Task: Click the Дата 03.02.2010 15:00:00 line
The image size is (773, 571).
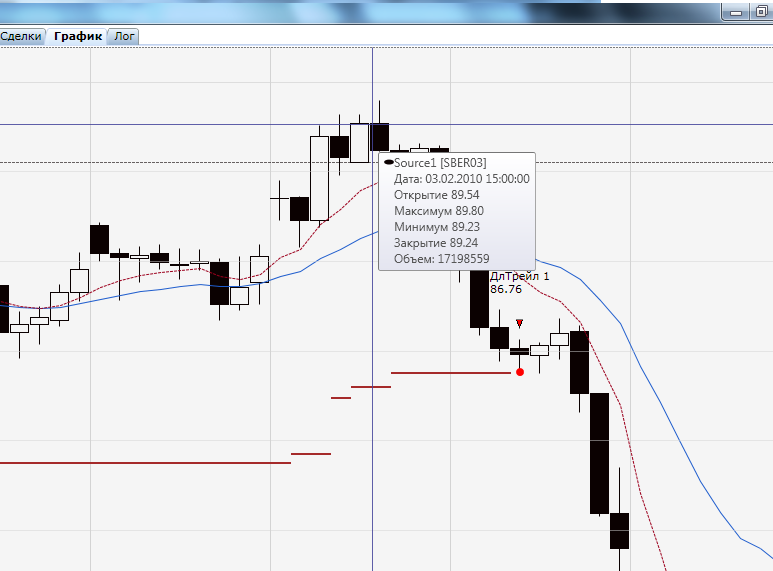Action: pos(461,178)
